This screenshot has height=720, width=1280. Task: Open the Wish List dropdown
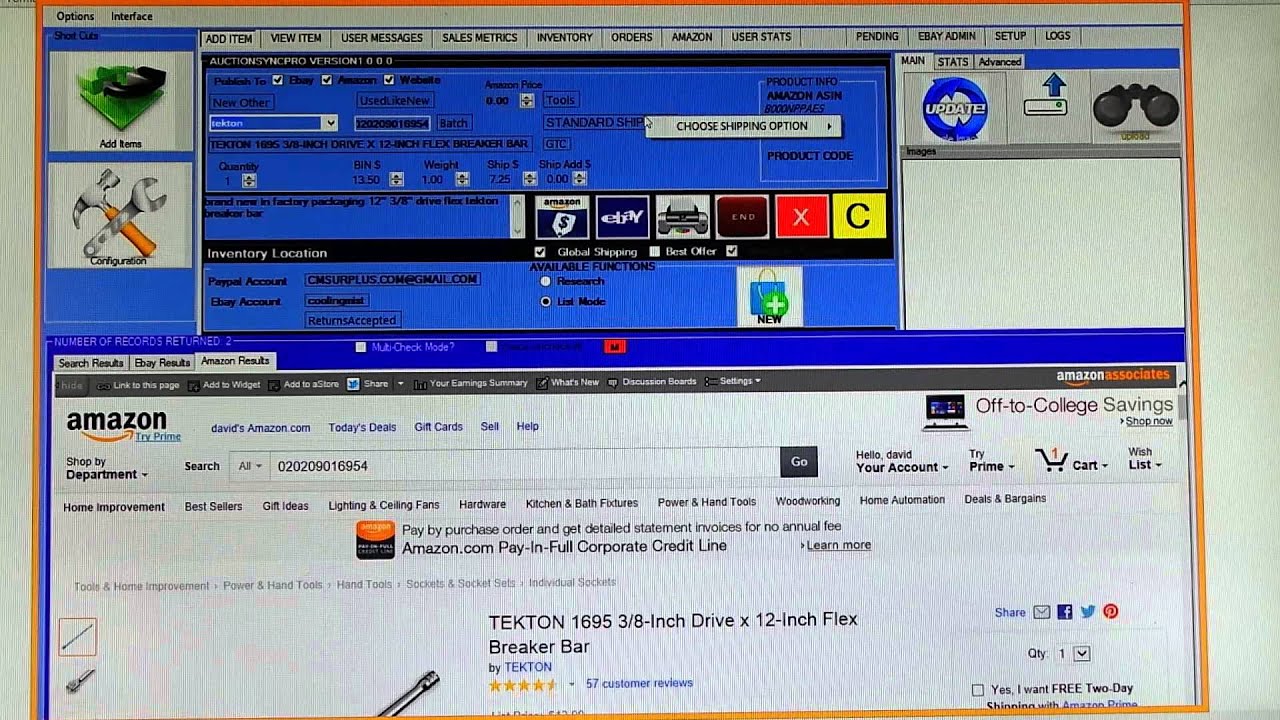click(1145, 459)
